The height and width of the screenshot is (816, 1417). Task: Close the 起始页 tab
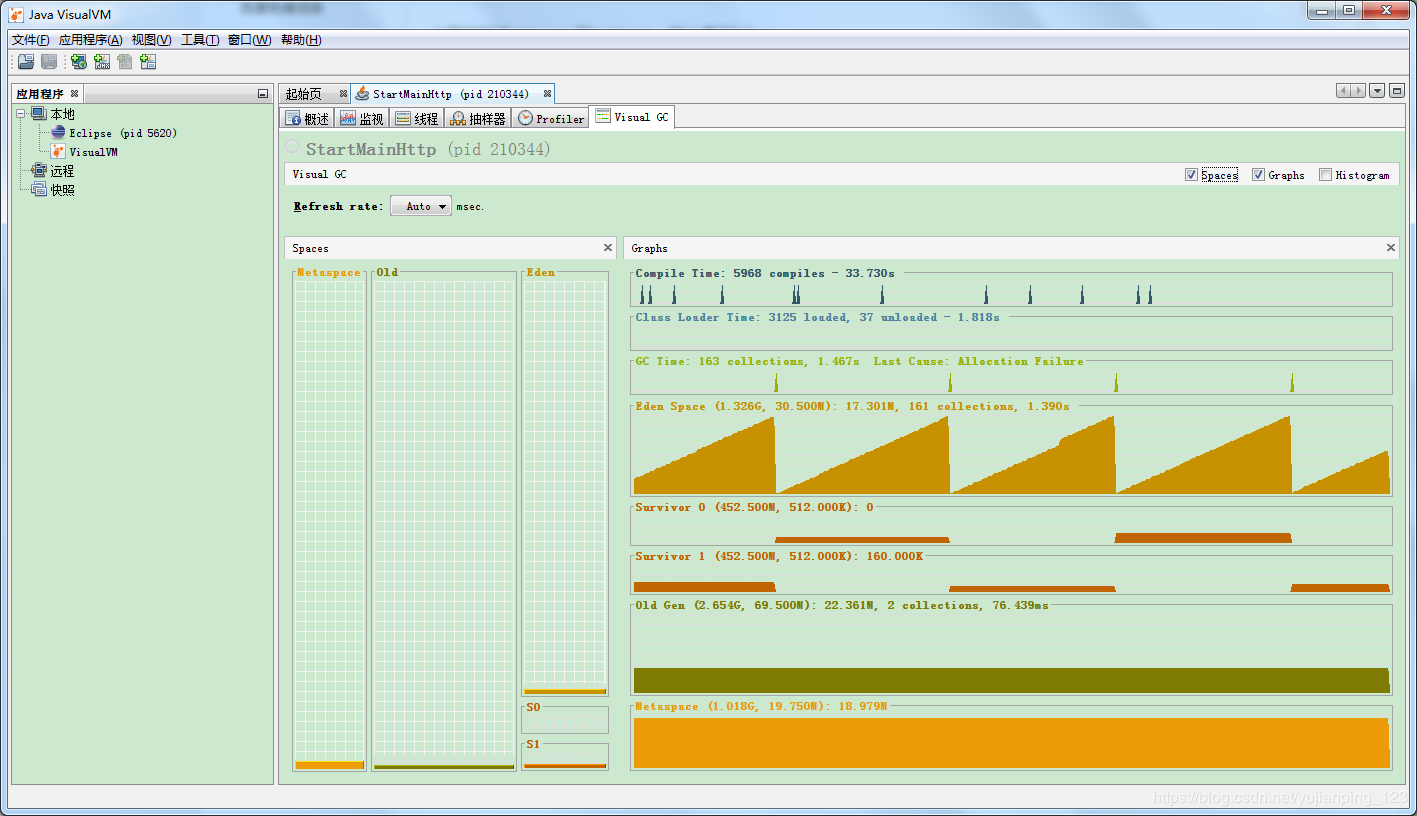tap(343, 94)
